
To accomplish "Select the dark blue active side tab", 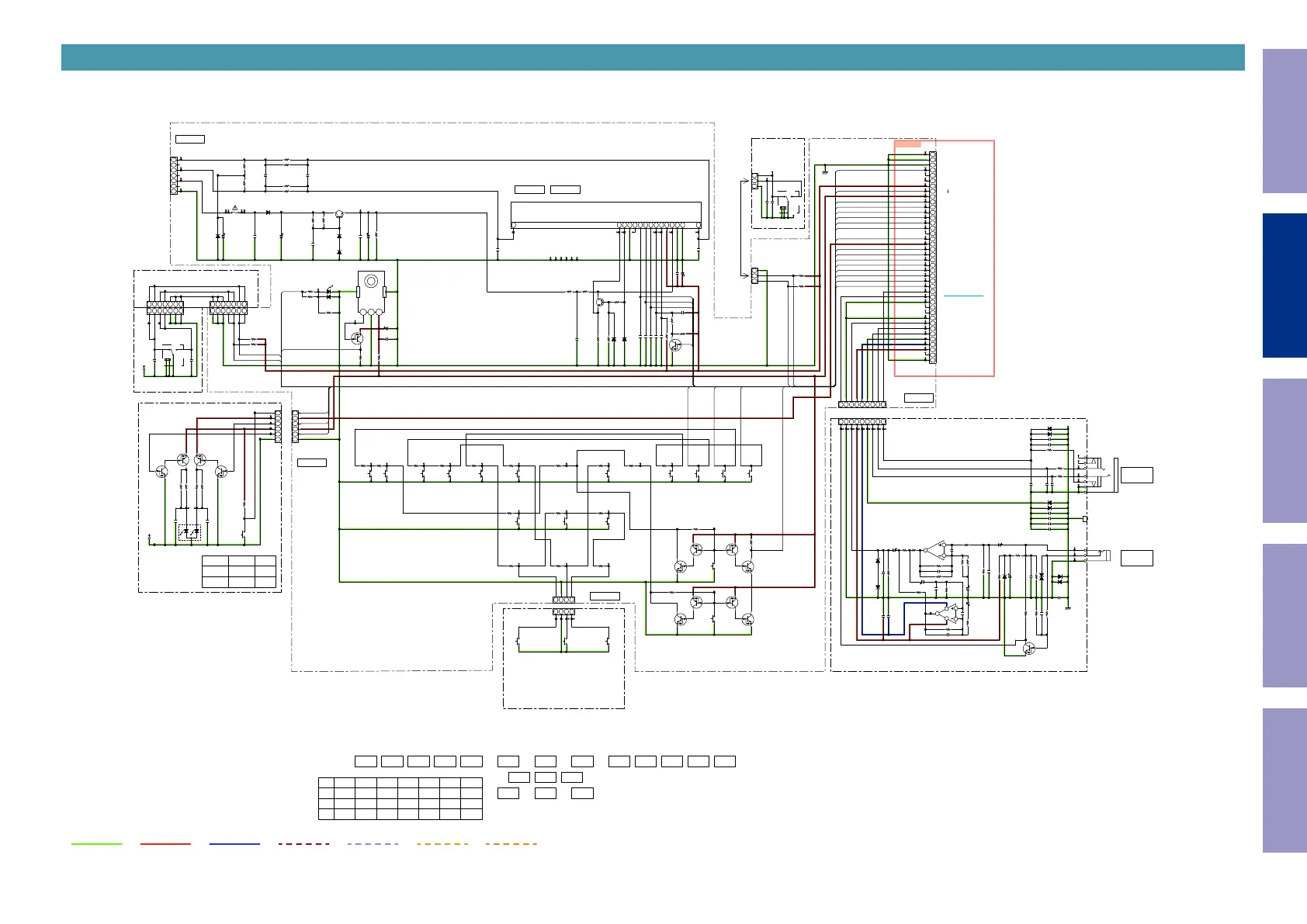I will click(1284, 286).
